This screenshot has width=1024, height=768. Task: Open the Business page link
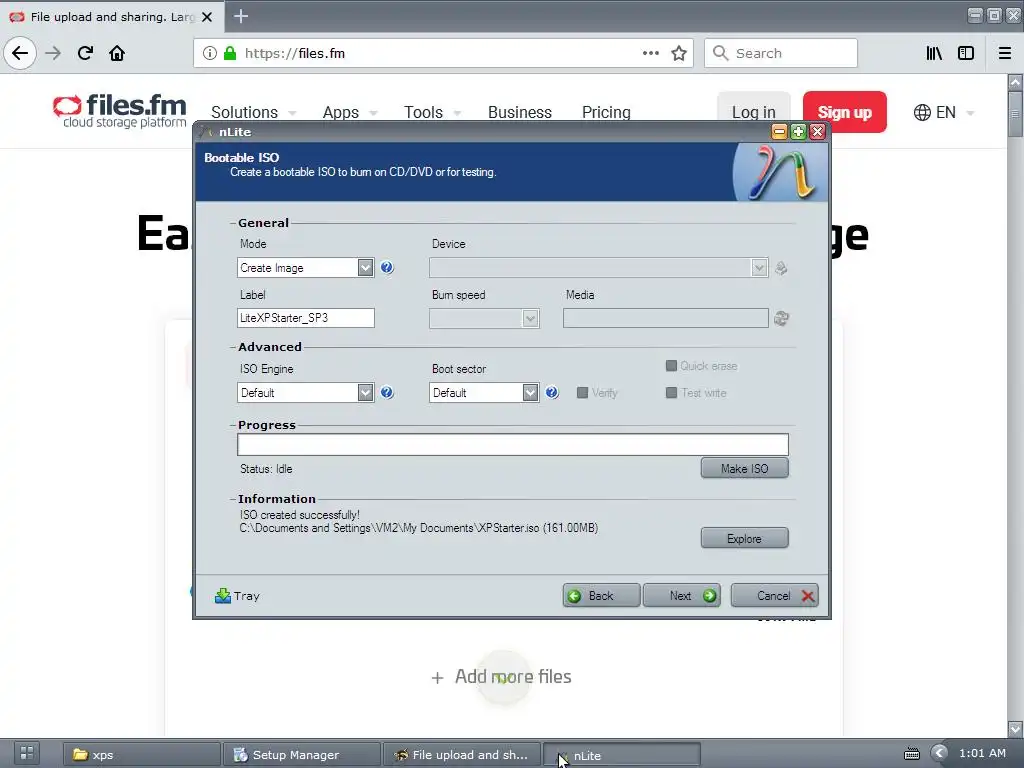click(x=520, y=112)
